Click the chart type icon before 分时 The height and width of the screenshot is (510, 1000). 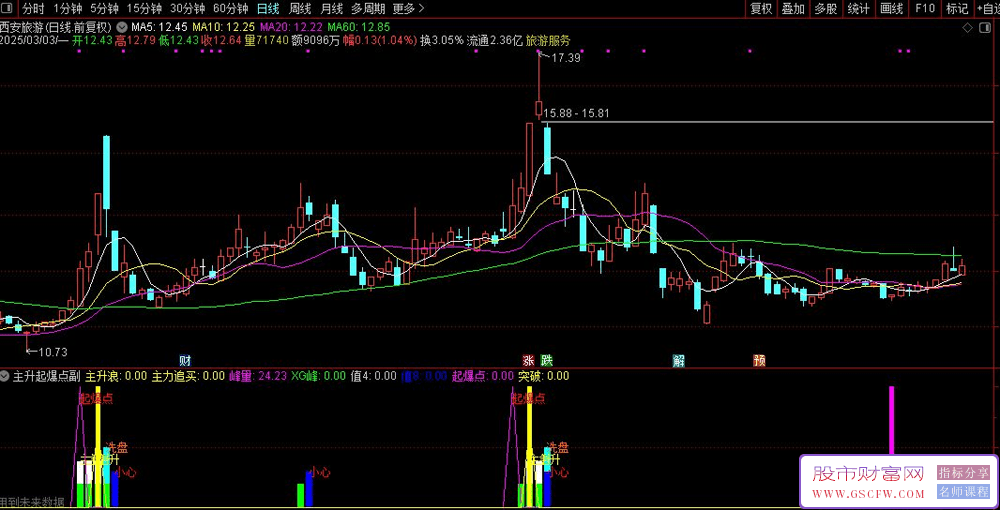tap(9, 9)
